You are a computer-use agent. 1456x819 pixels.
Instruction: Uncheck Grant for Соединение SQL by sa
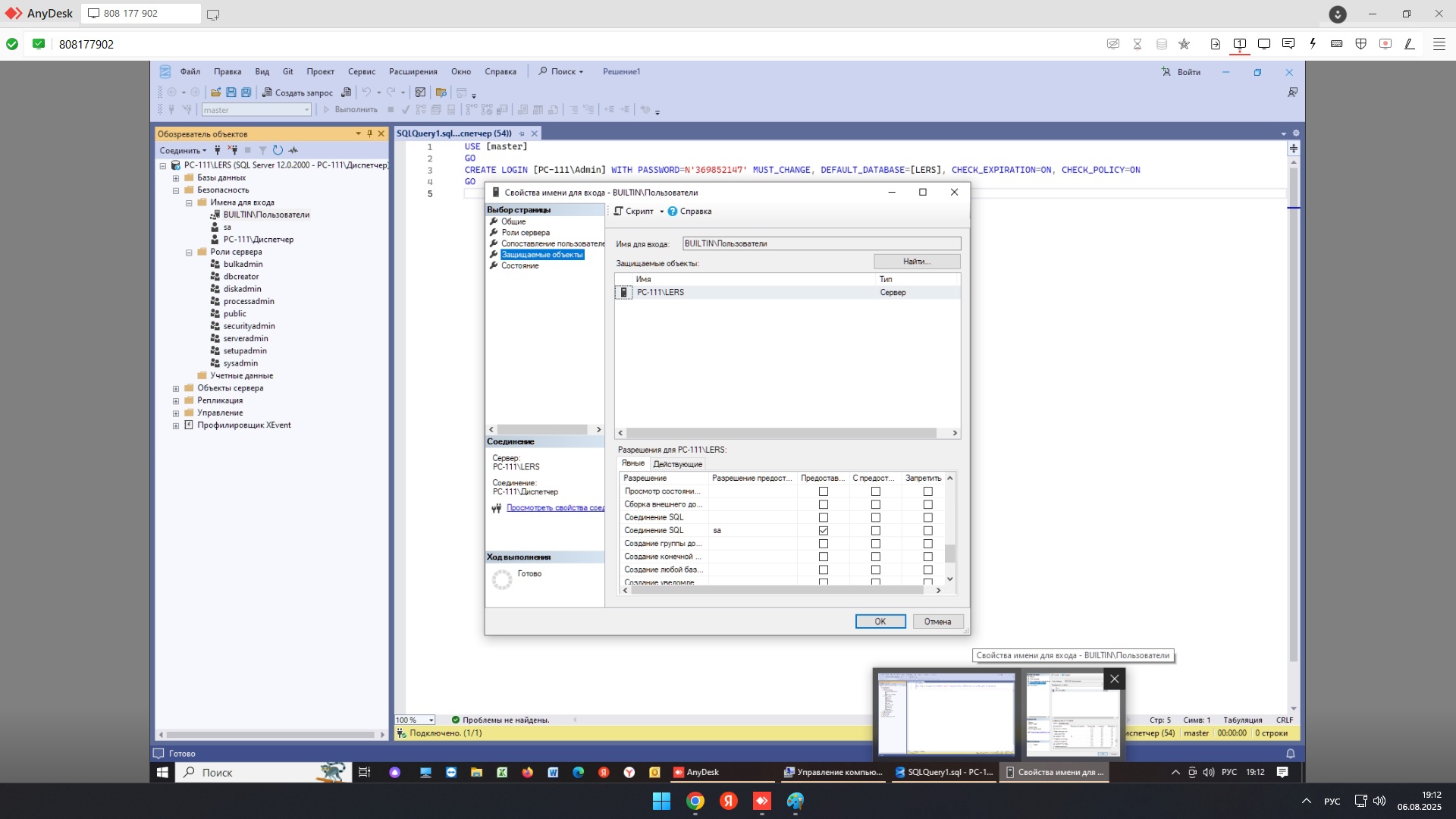click(824, 531)
